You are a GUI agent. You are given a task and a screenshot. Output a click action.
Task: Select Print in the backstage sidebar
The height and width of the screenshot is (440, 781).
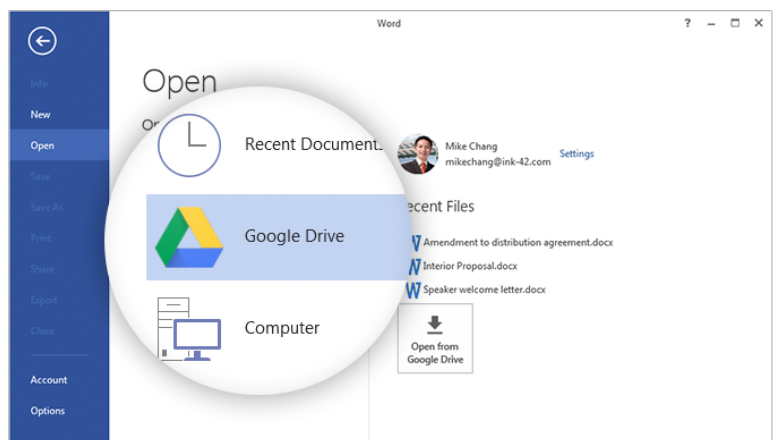[x=40, y=238]
